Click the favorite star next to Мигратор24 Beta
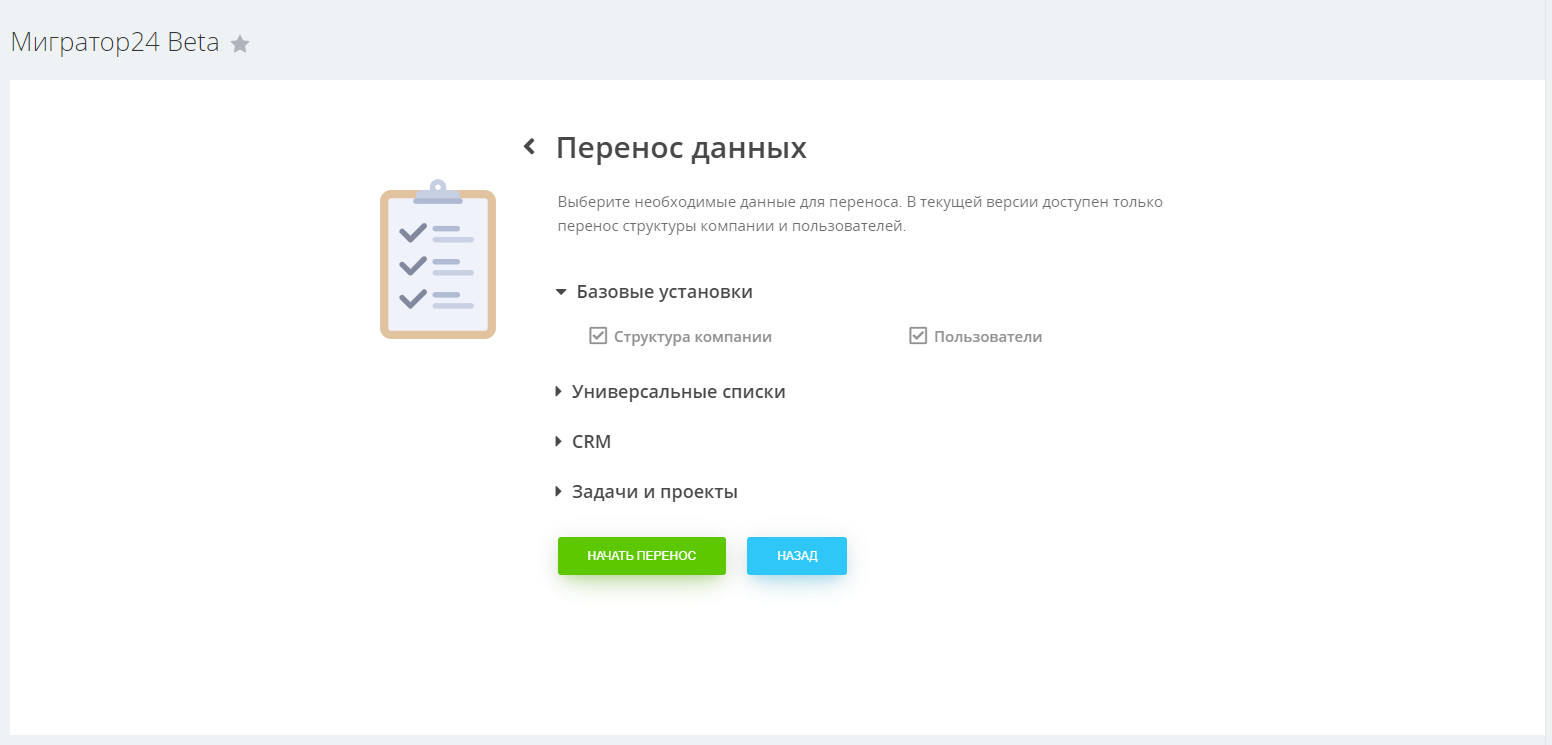Screen dimensions: 1552x745 click(x=240, y=44)
